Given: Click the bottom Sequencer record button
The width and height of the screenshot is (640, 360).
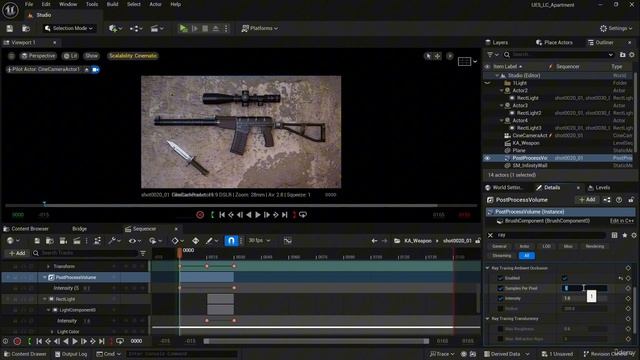Looking at the screenshot, I should (17, 341).
